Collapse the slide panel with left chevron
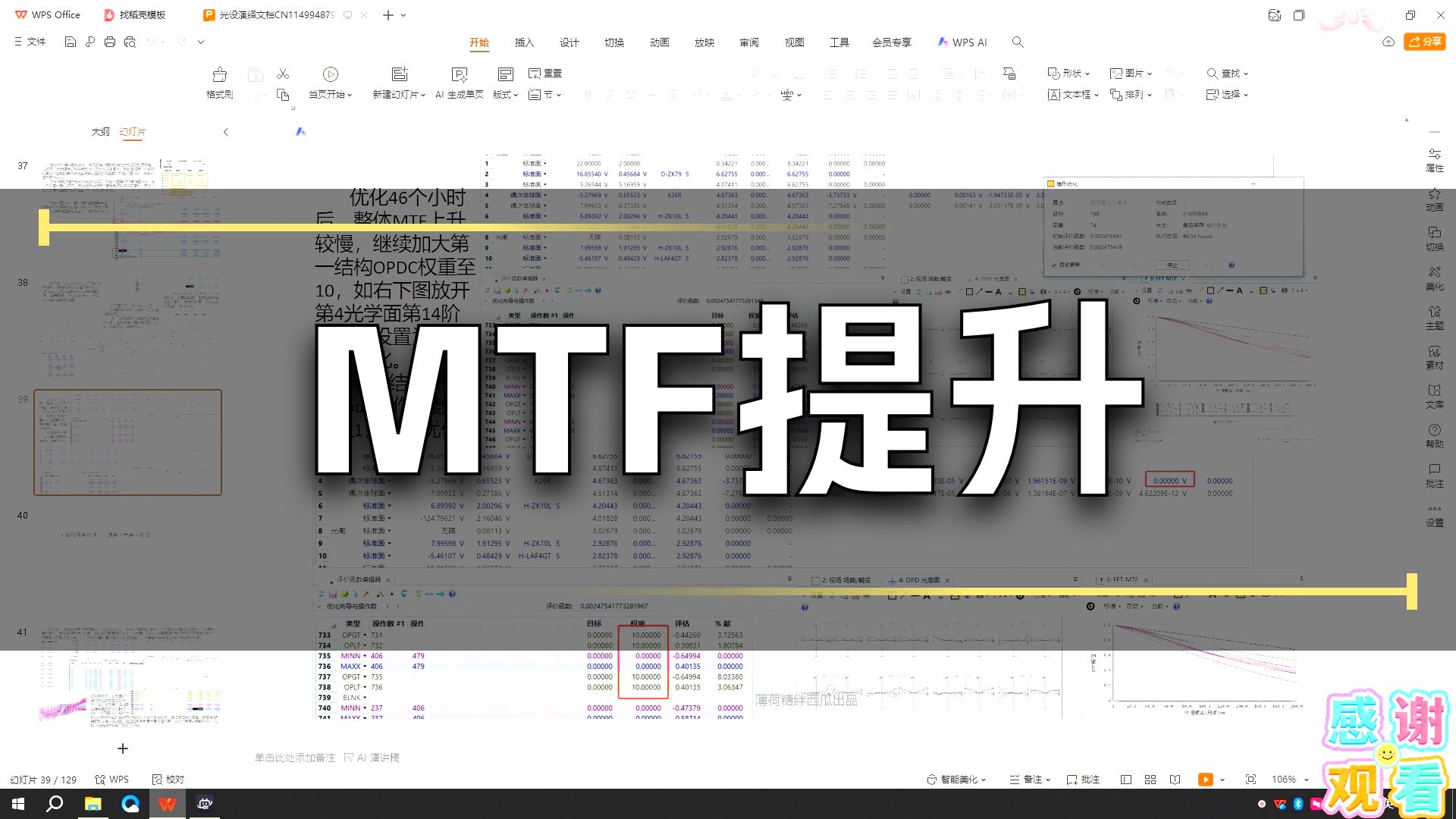Screen dimensions: 1456x819 (225, 132)
